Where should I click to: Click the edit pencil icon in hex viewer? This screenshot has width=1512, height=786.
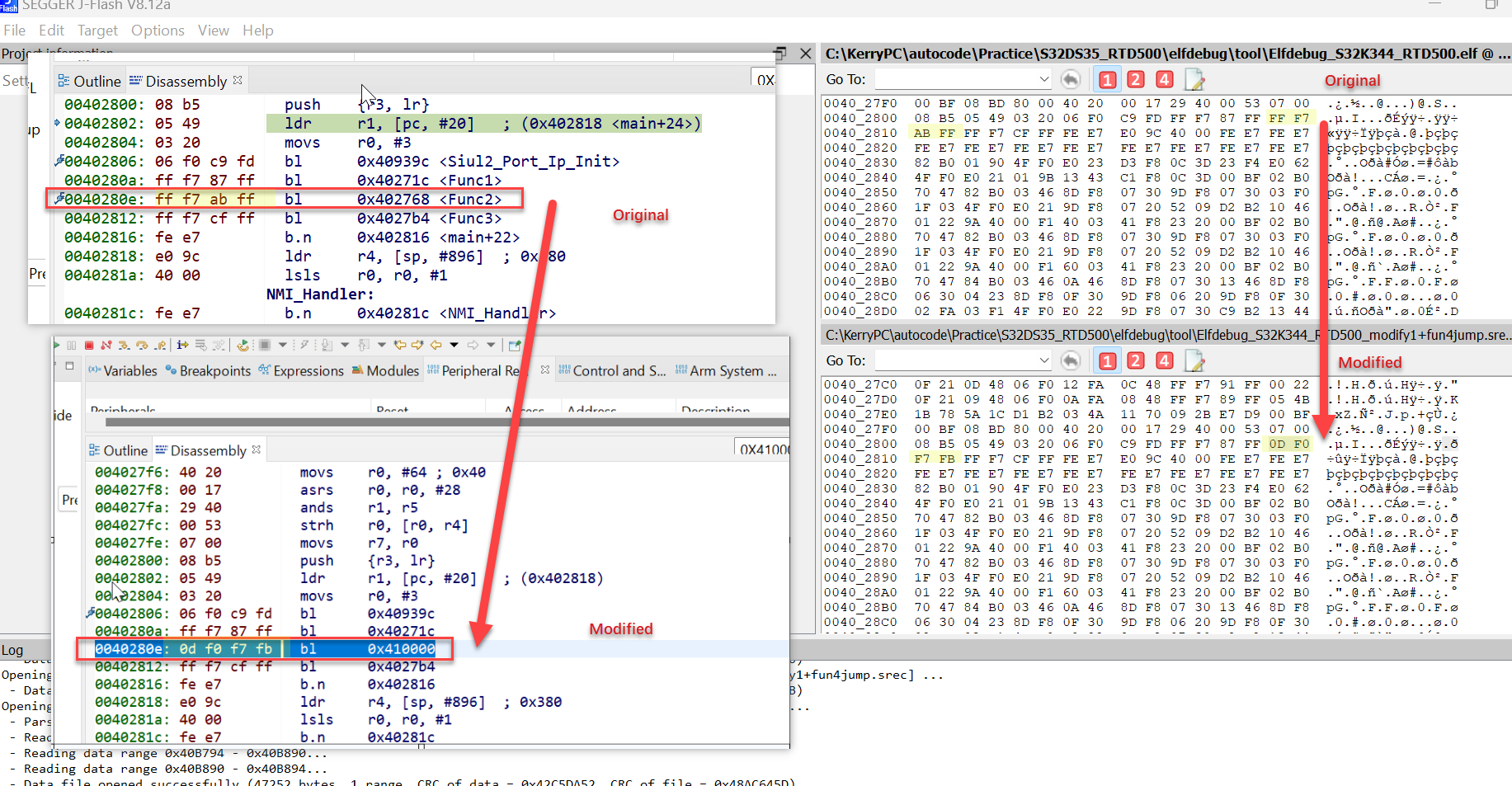(x=1194, y=78)
